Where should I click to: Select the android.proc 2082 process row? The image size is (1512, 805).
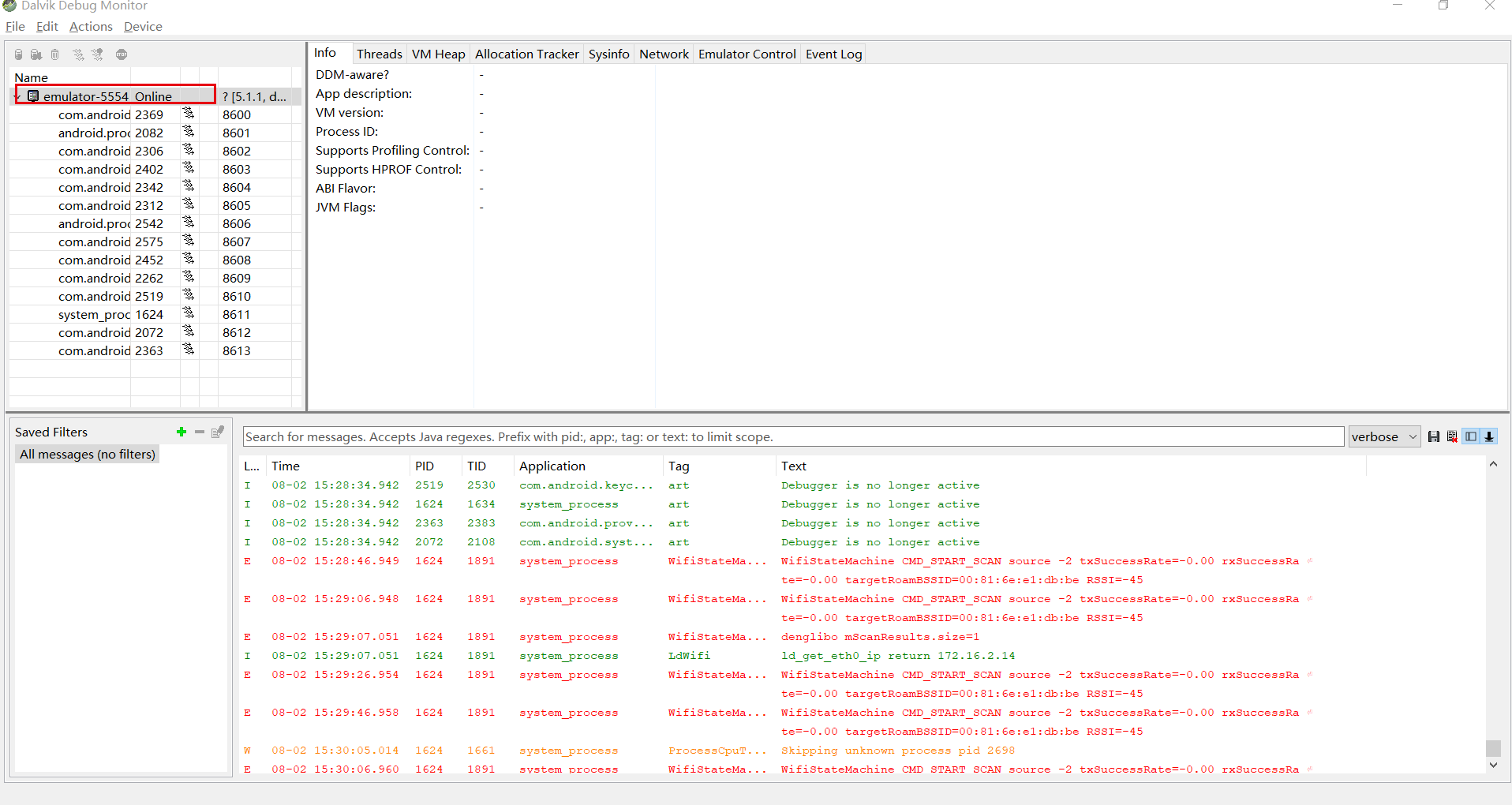pos(155,133)
